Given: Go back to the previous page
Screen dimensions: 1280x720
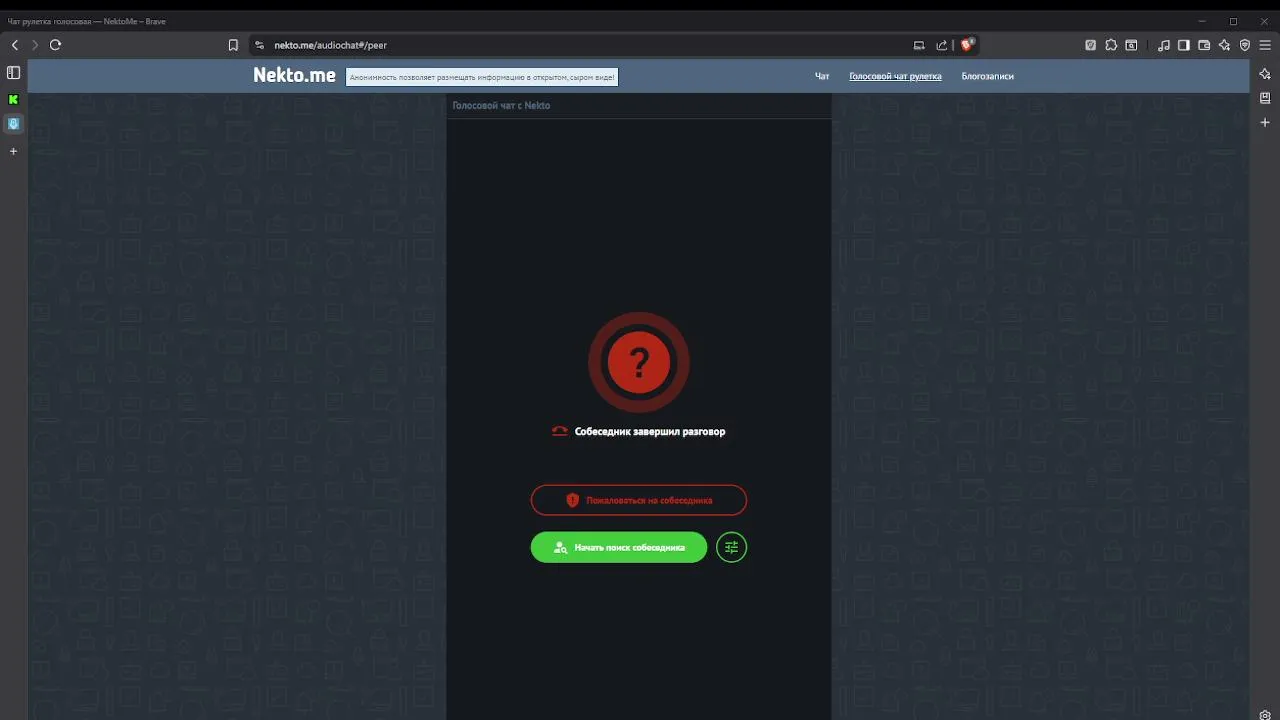Looking at the screenshot, I should tap(15, 45).
